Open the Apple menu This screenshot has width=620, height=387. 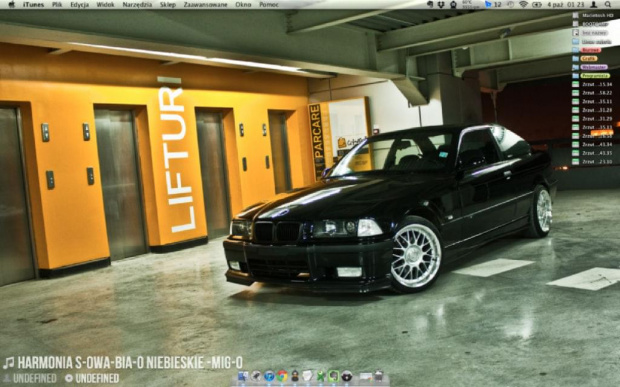(11, 4)
